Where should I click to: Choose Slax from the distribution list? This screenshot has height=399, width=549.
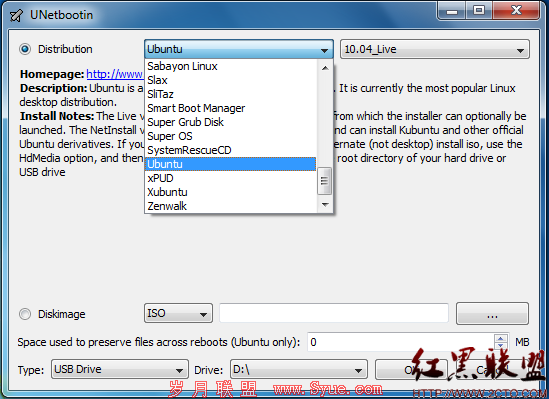pos(231,80)
